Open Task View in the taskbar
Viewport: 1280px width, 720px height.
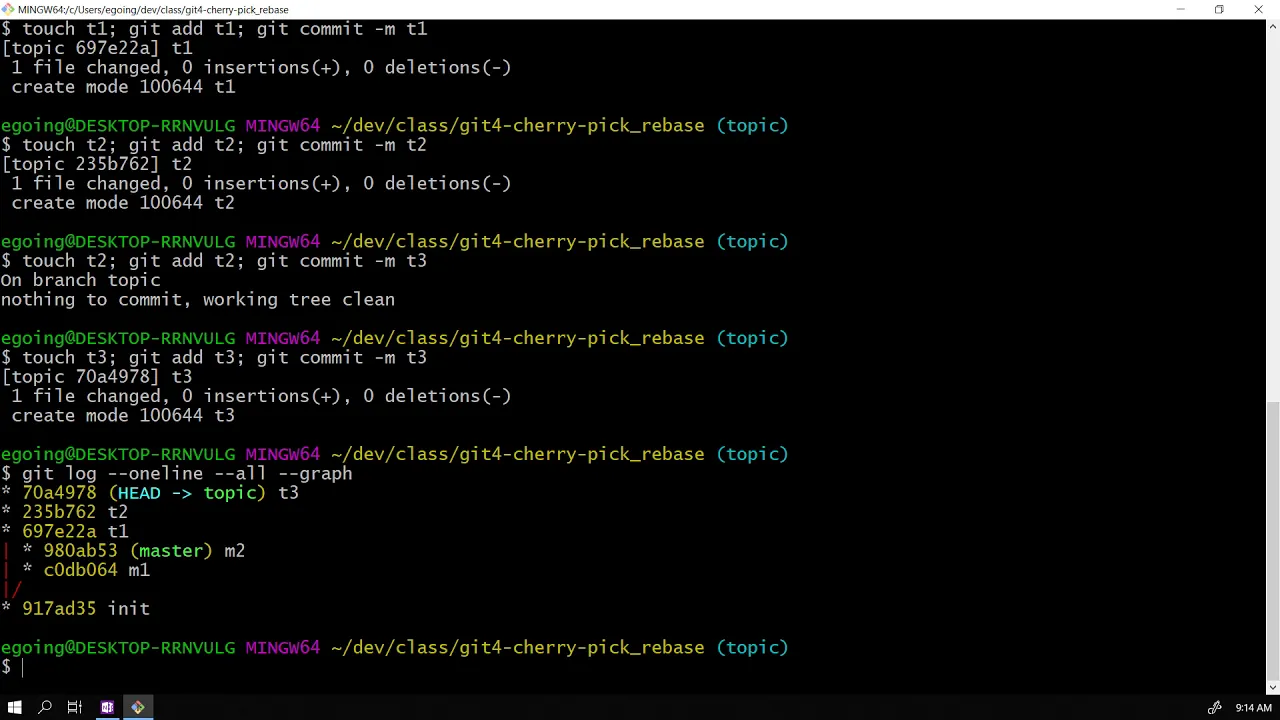[74, 707]
